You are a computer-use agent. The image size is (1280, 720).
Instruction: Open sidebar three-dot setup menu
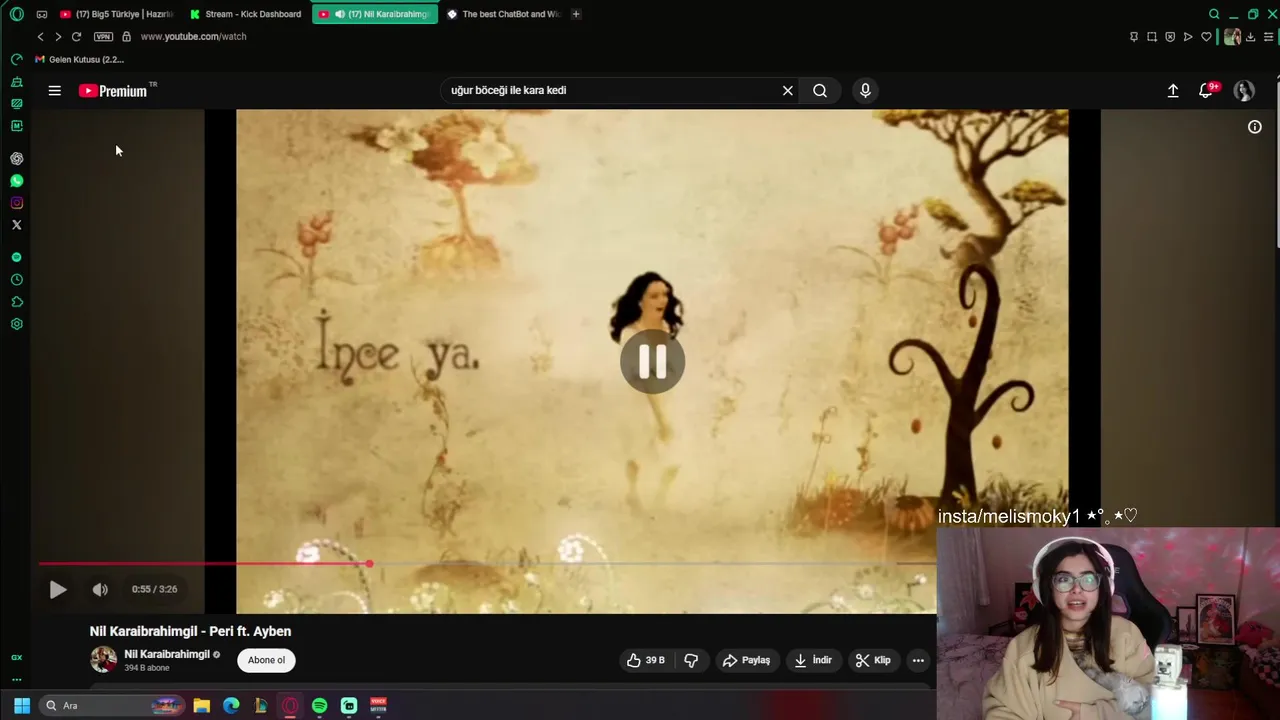[16, 680]
